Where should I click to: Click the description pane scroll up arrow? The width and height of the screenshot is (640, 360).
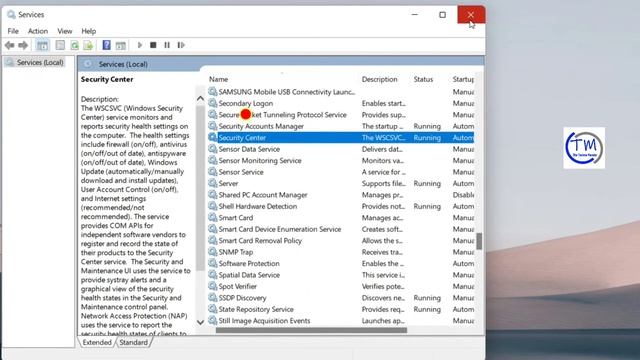point(200,98)
